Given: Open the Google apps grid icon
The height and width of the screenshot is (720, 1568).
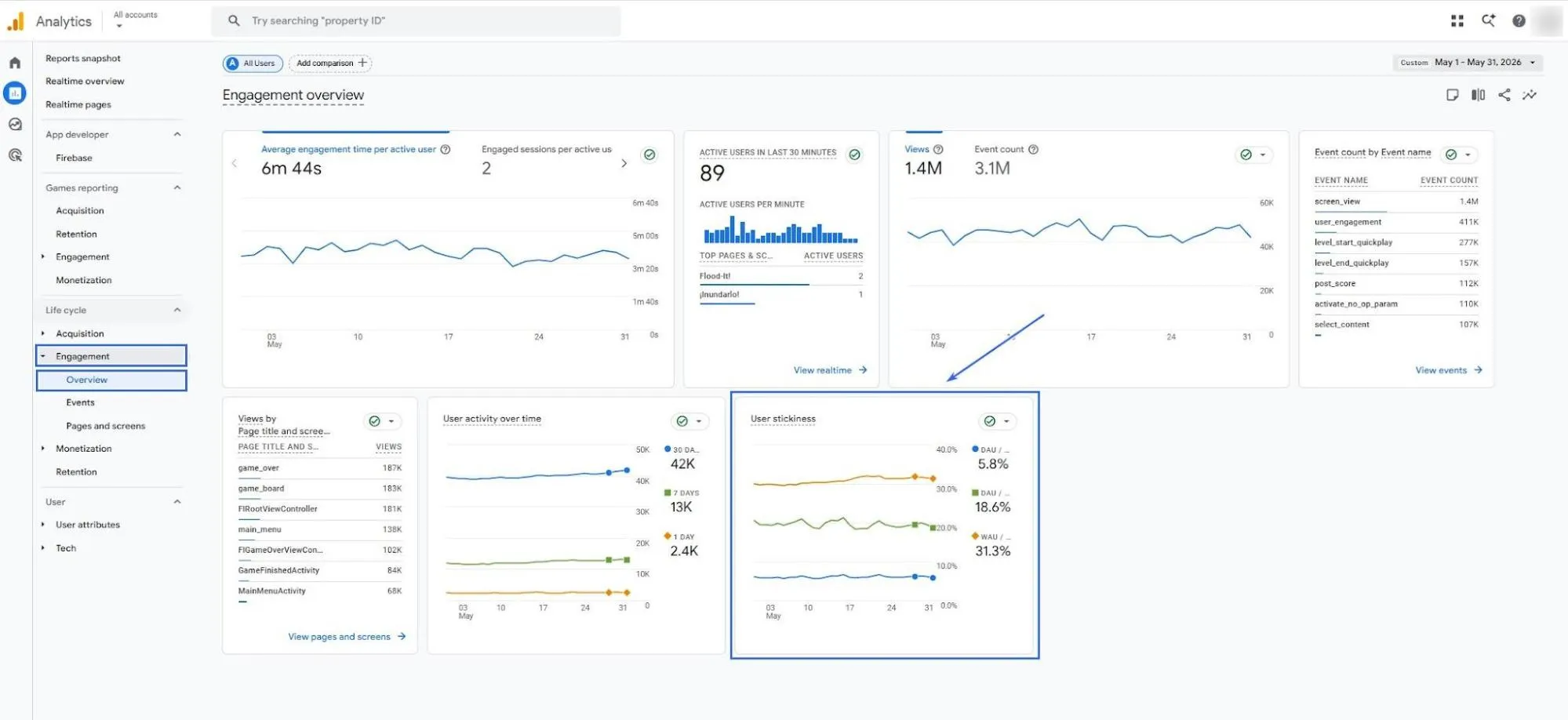Looking at the screenshot, I should (x=1457, y=21).
